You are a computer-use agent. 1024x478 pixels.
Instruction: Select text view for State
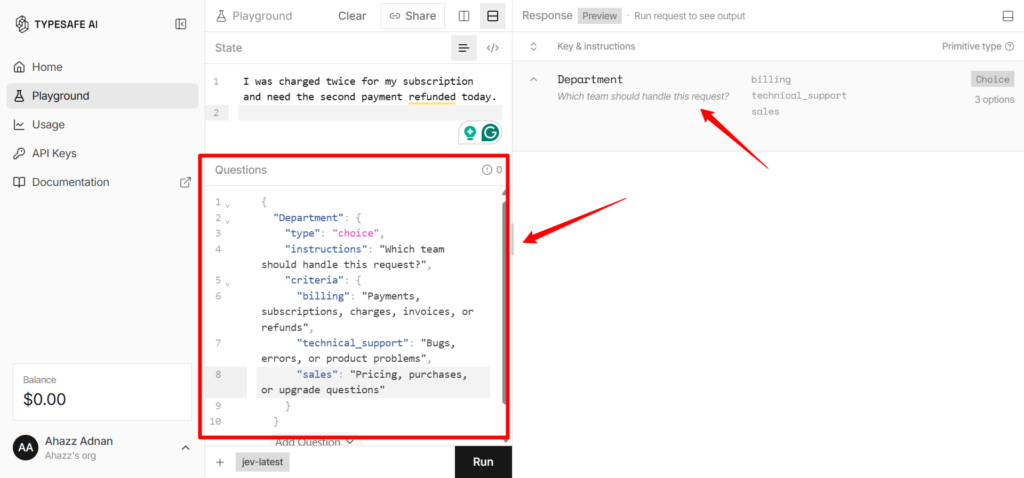464,48
